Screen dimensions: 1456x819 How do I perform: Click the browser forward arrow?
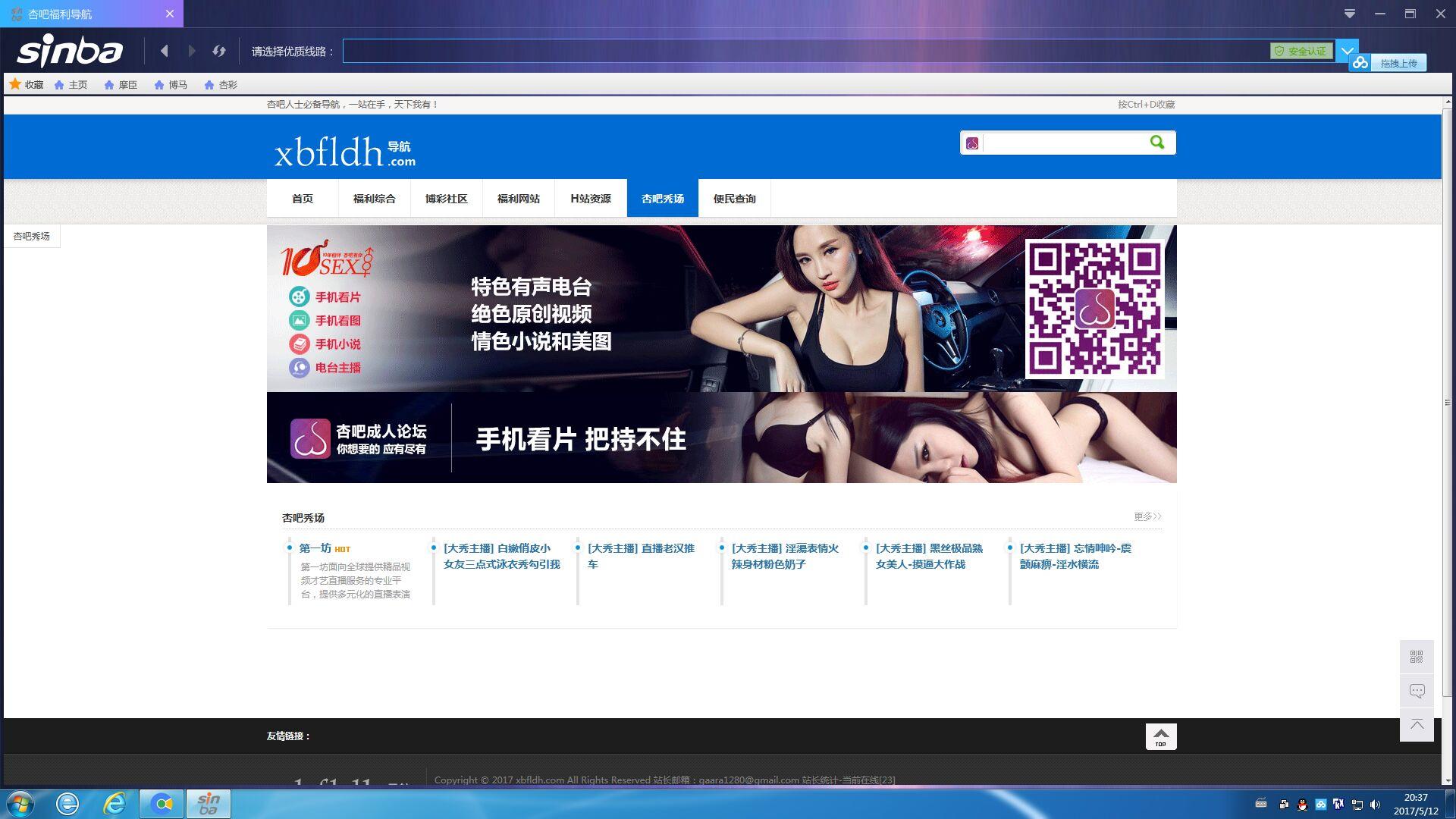pos(192,51)
